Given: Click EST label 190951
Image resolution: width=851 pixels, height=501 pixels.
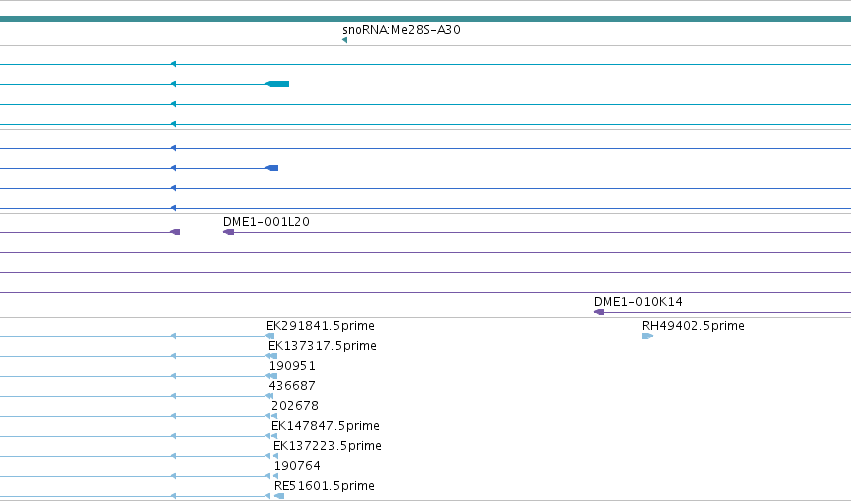Looking at the screenshot, I should (x=292, y=366).
